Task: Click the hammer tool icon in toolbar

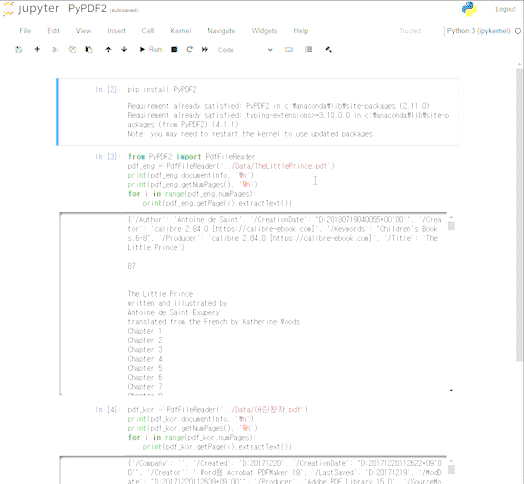Action: point(329,49)
